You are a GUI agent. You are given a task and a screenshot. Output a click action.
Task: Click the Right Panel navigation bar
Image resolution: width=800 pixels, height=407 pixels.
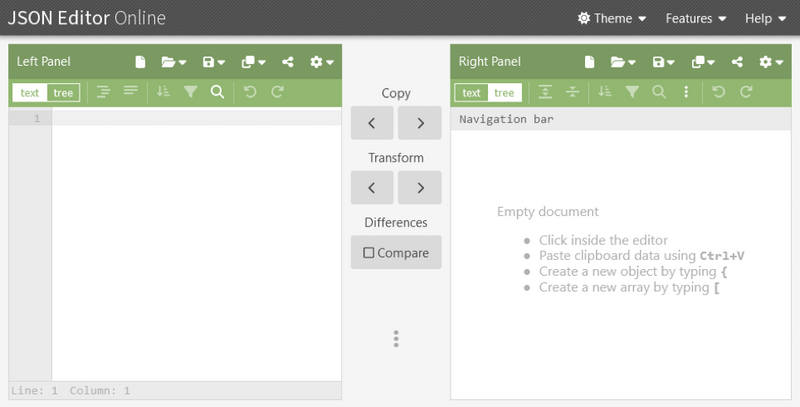(621, 119)
